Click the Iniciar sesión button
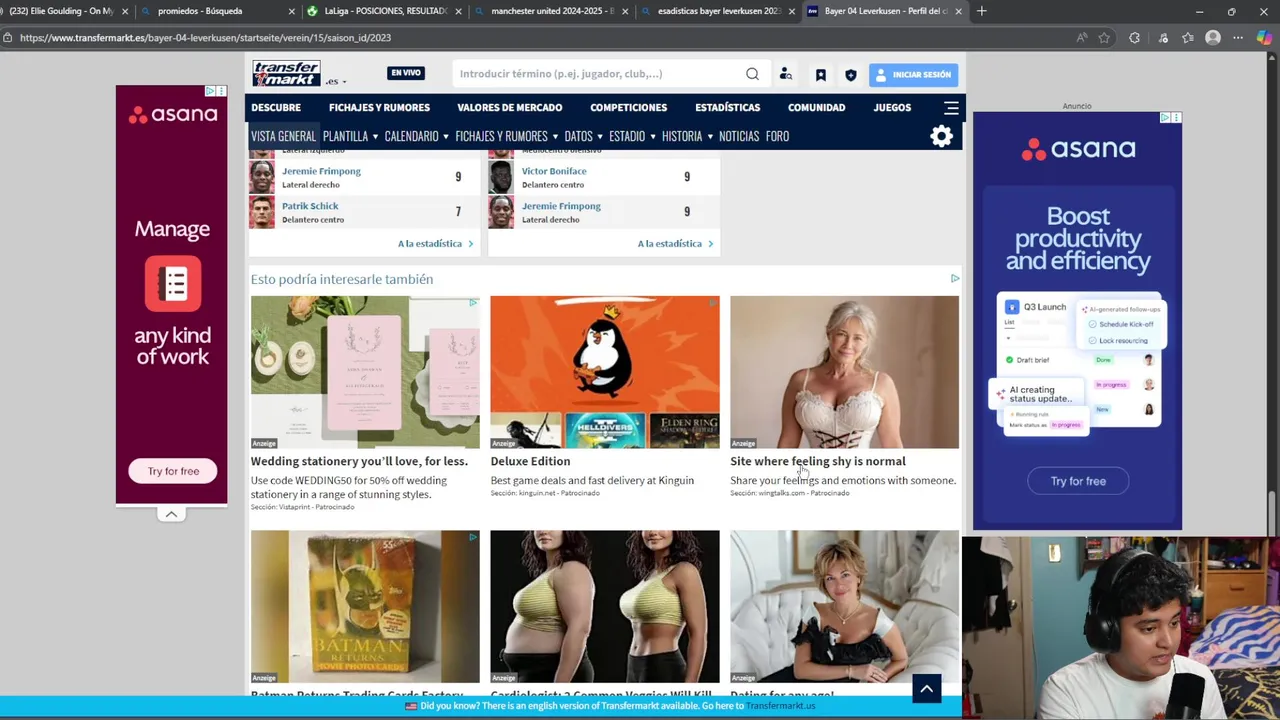1280x720 pixels. tap(913, 75)
